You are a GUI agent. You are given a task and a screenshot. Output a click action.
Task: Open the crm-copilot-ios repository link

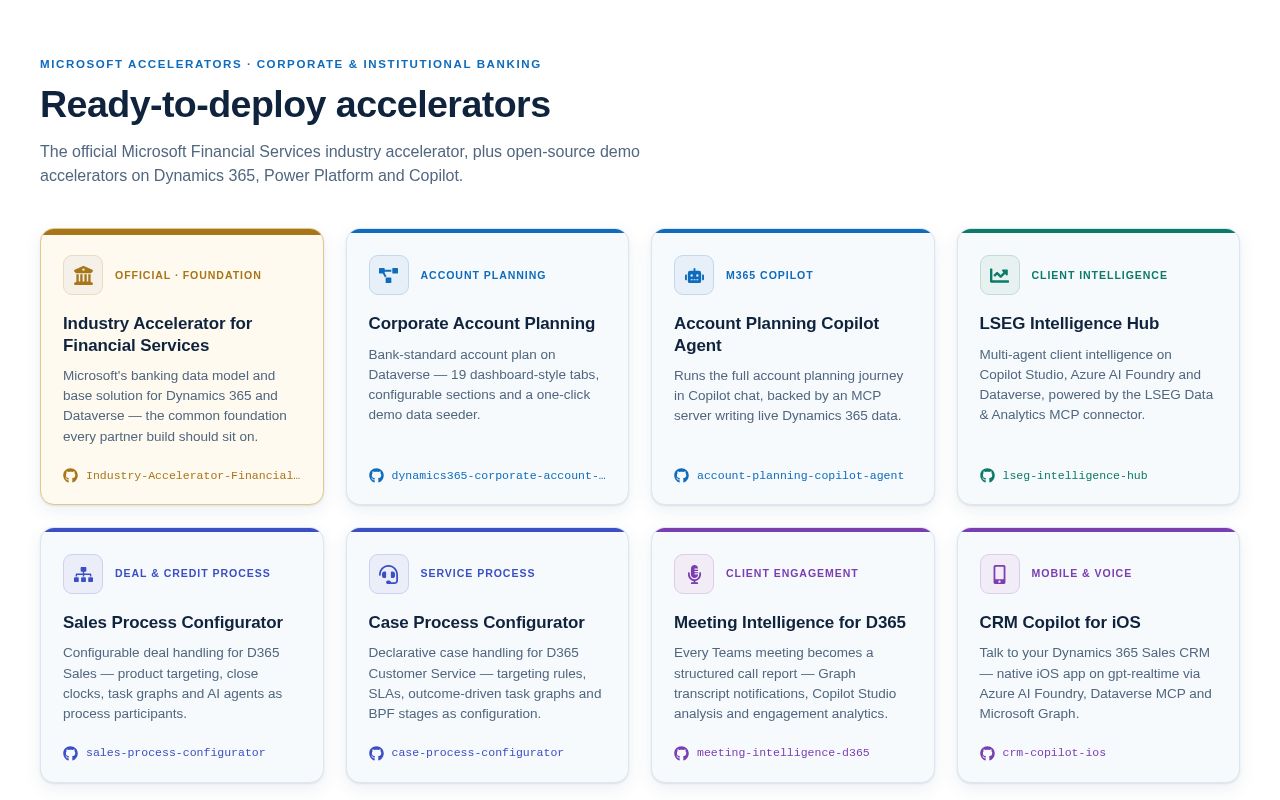(1043, 753)
